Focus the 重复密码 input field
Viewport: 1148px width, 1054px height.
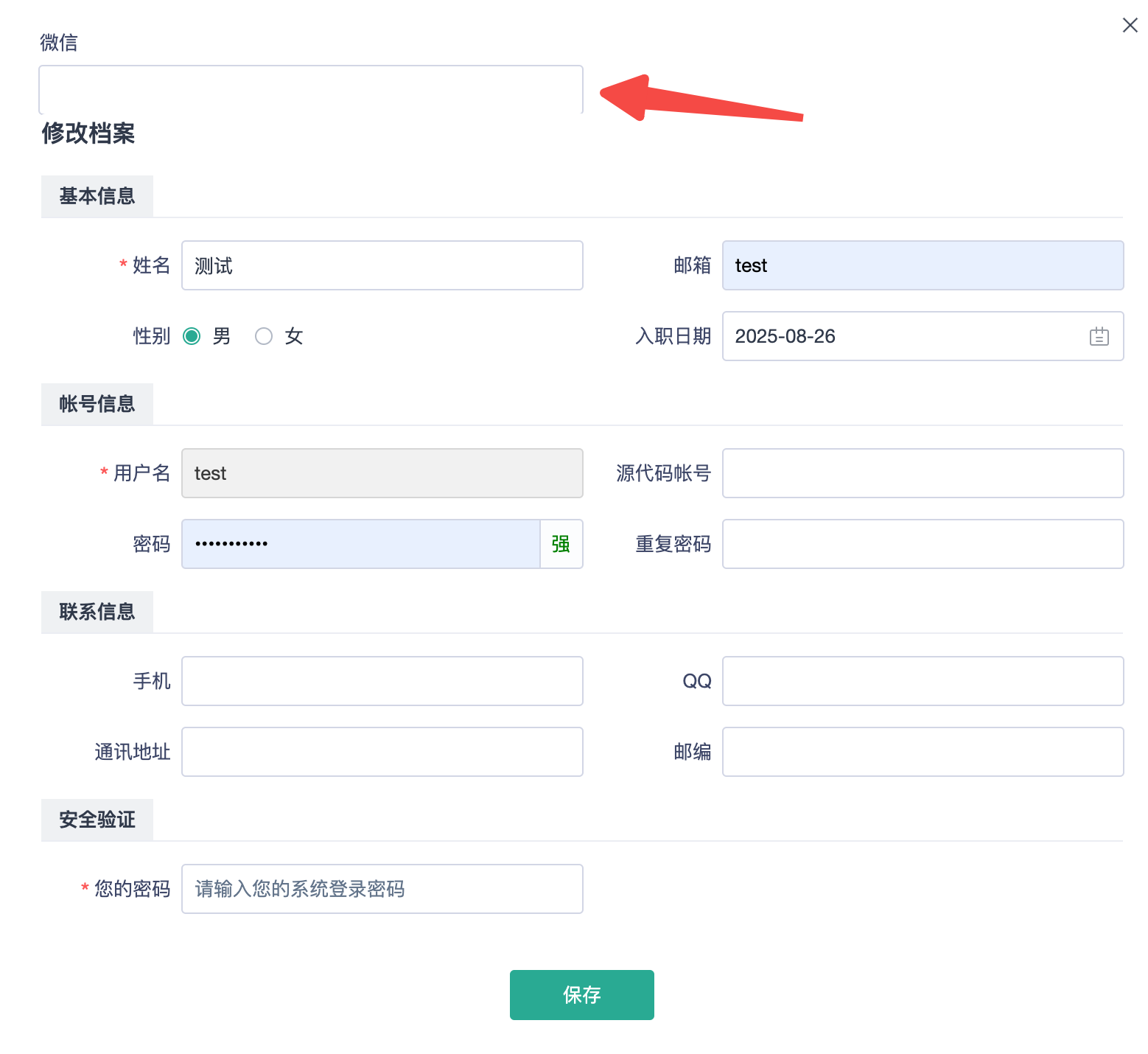(x=923, y=544)
